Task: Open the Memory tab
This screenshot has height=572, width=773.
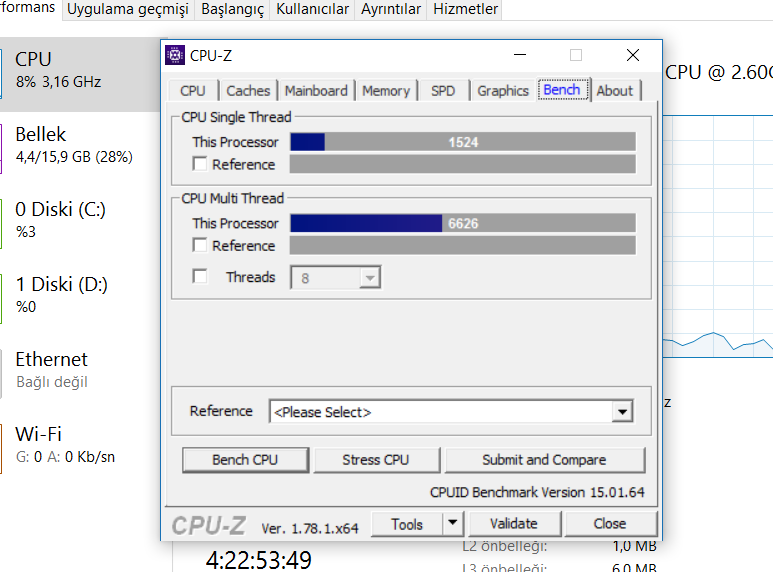Action: coord(386,91)
